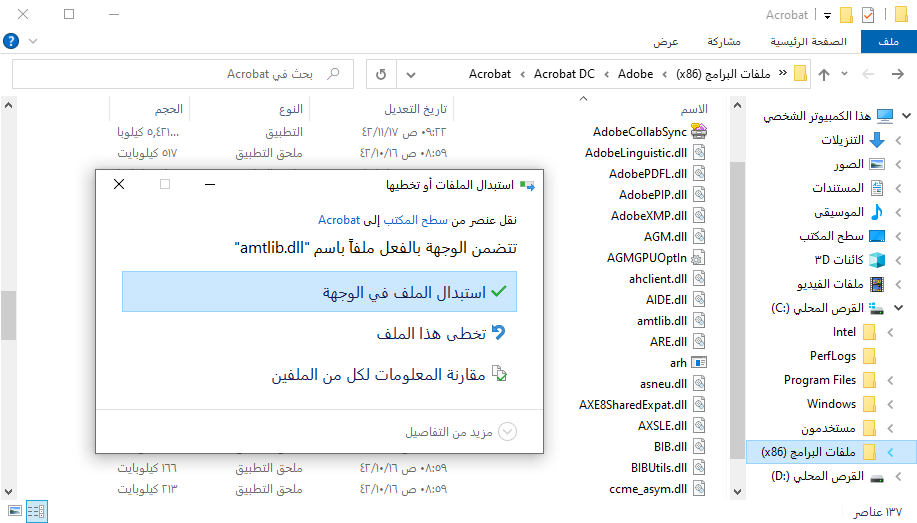Click the Acrobat destination link in dialog
The height and width of the screenshot is (523, 917).
(x=339, y=220)
